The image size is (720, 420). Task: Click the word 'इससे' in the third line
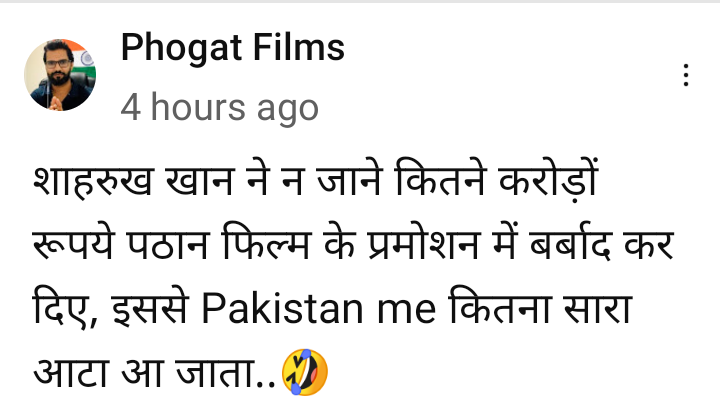[x=150, y=308]
